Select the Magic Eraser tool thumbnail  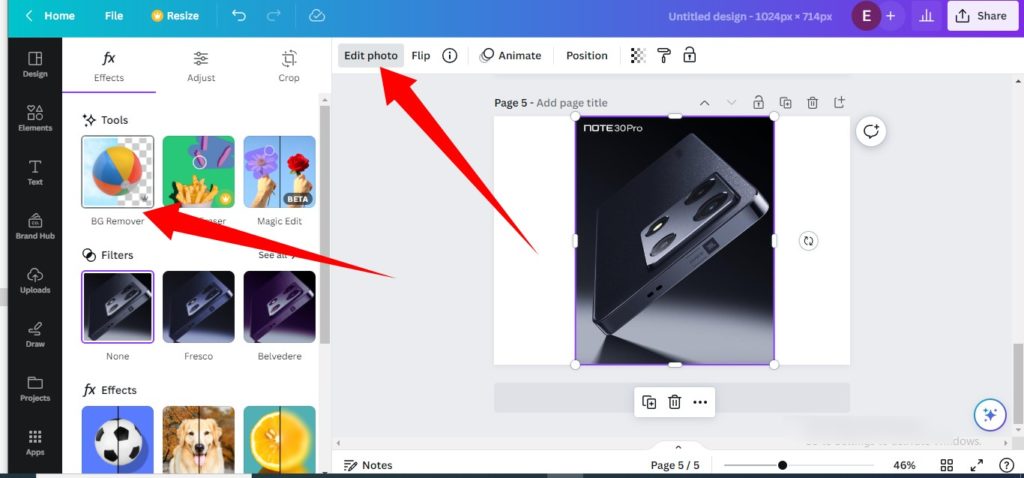(199, 172)
